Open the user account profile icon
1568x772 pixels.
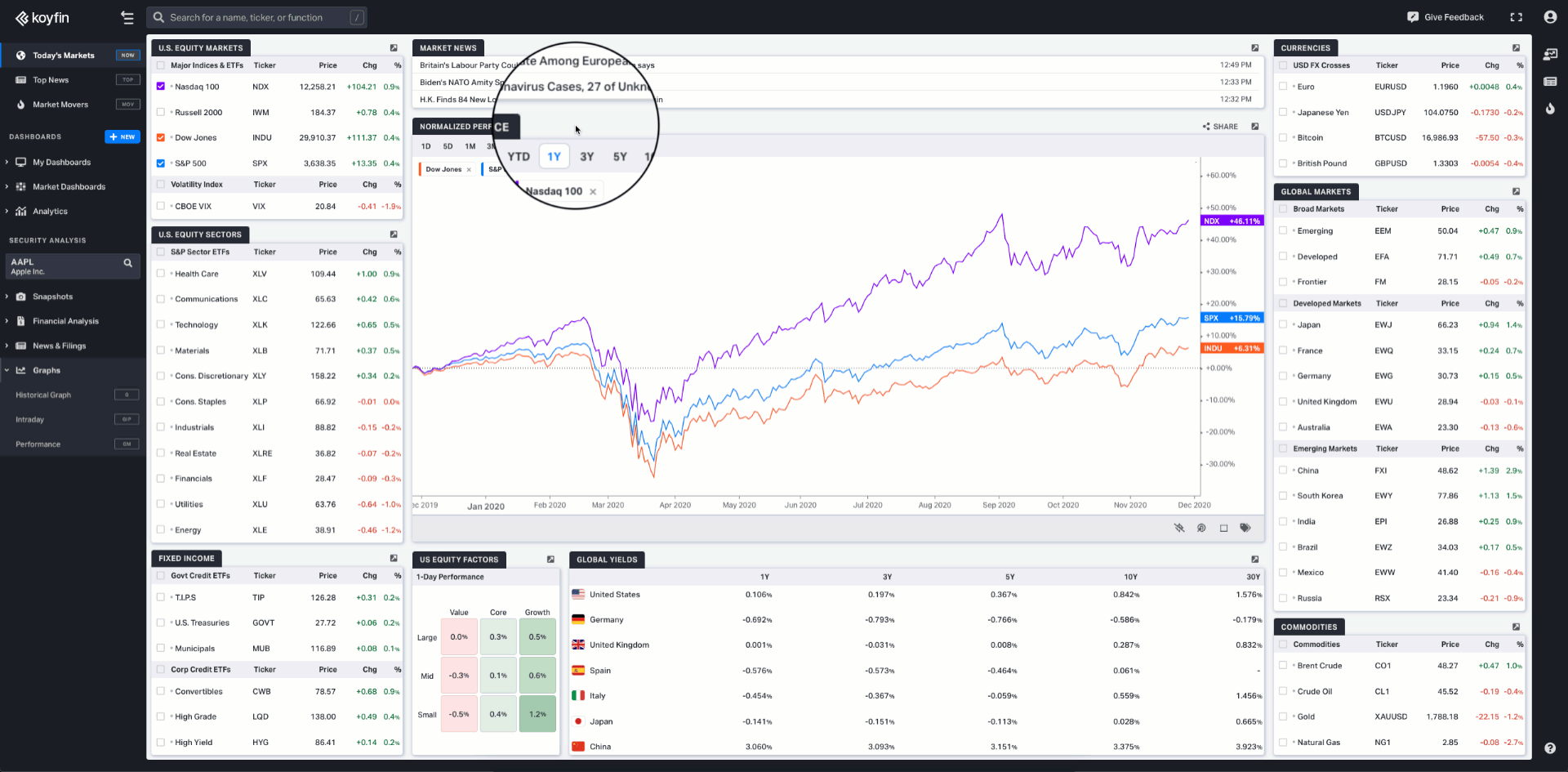tap(1550, 17)
